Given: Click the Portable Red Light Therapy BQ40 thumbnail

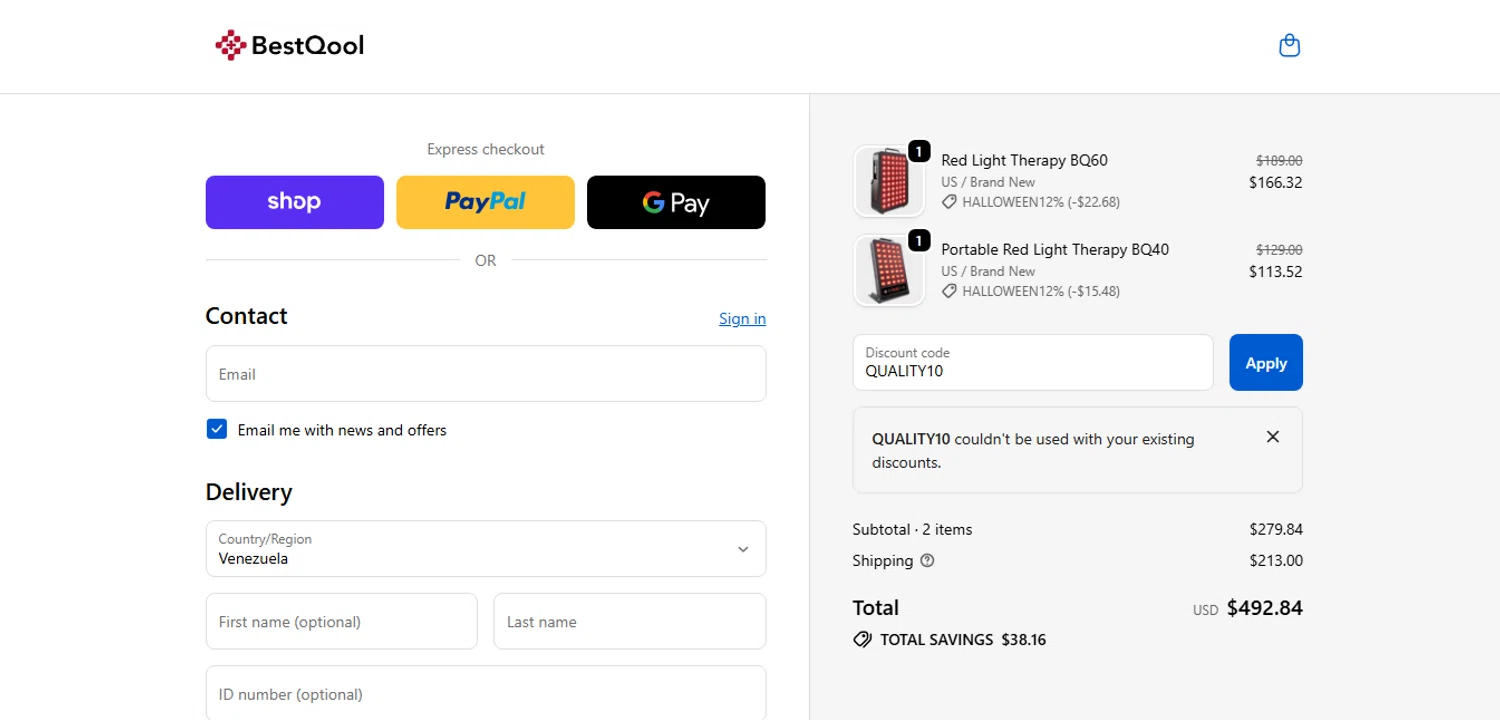Looking at the screenshot, I should 889,270.
